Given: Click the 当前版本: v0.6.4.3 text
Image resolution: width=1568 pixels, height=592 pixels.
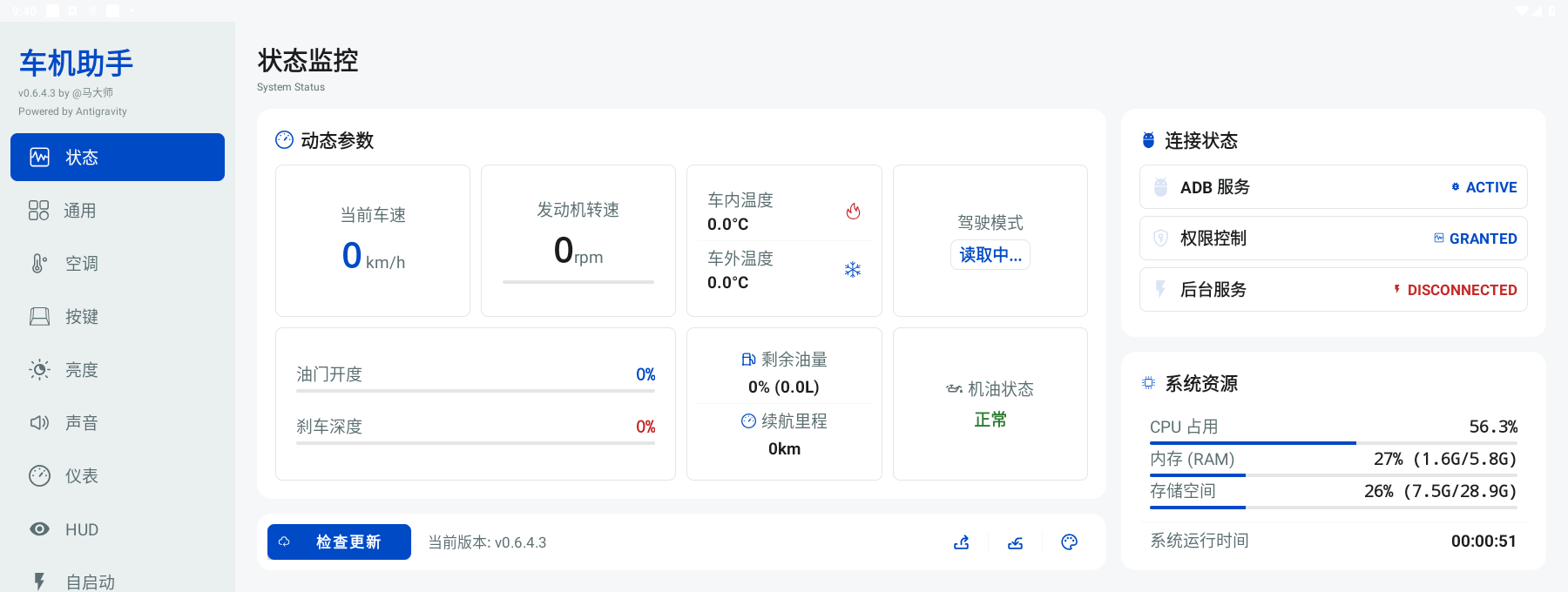Looking at the screenshot, I should 487,542.
